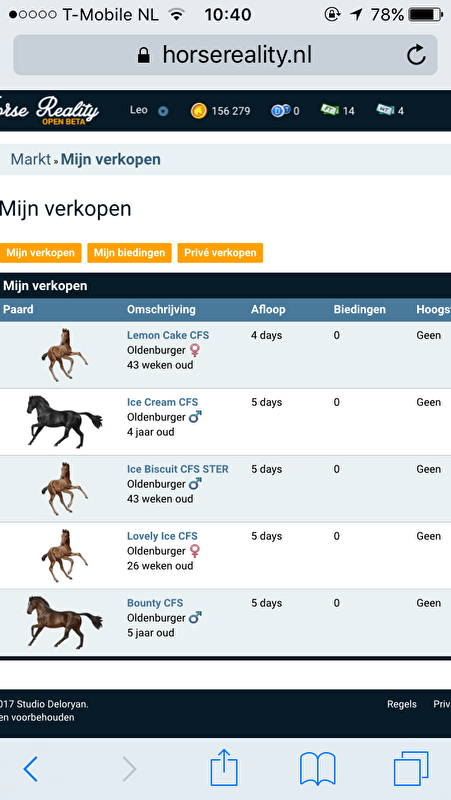
Task: Click the female symbol beside Lovely Ice CFS
Action: [195, 551]
